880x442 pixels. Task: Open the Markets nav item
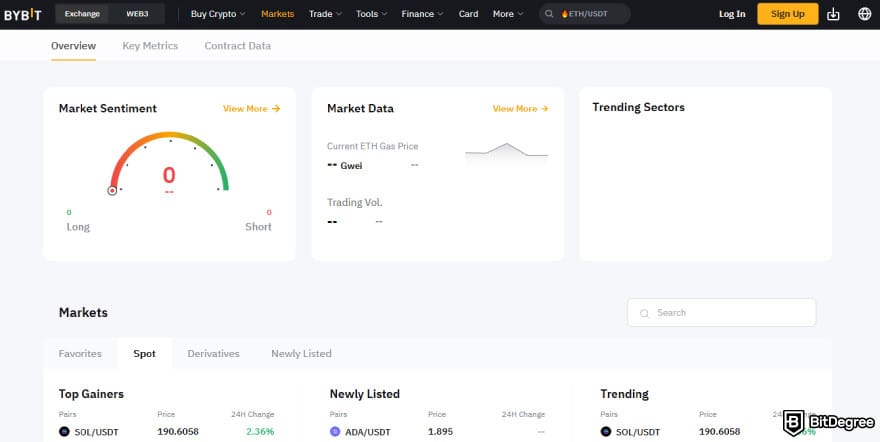[x=277, y=14]
